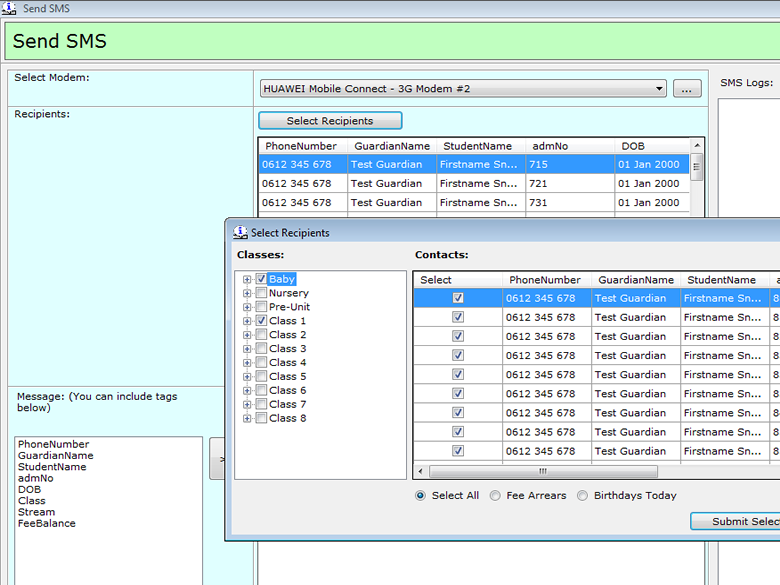The width and height of the screenshot is (780, 585).
Task: Click the Select Recipients dialog title icon
Action: click(x=240, y=232)
